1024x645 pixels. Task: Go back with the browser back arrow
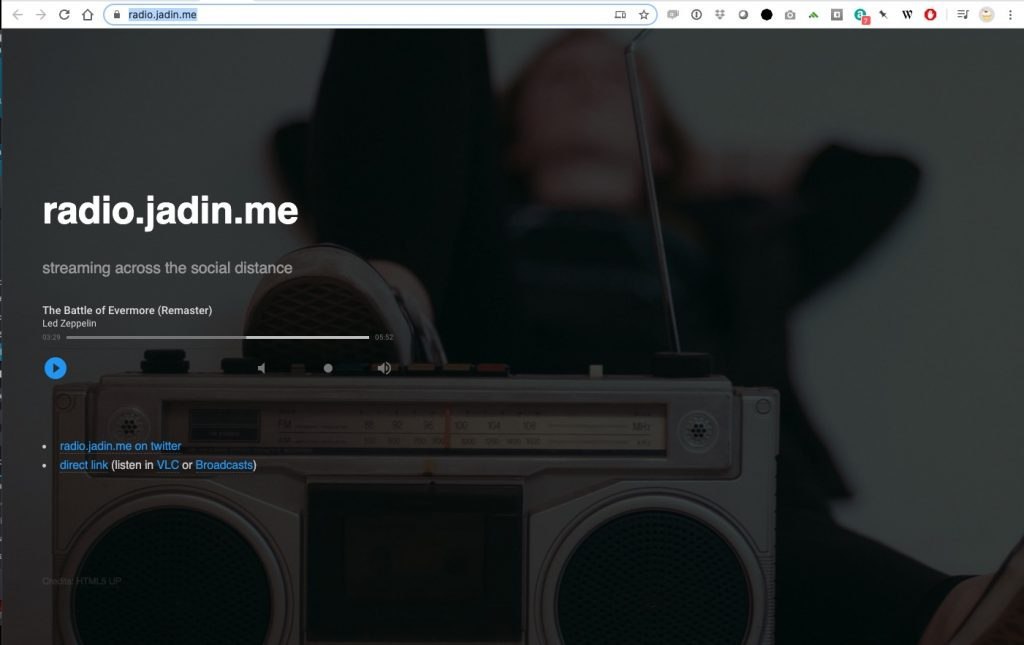pyautogui.click(x=18, y=14)
